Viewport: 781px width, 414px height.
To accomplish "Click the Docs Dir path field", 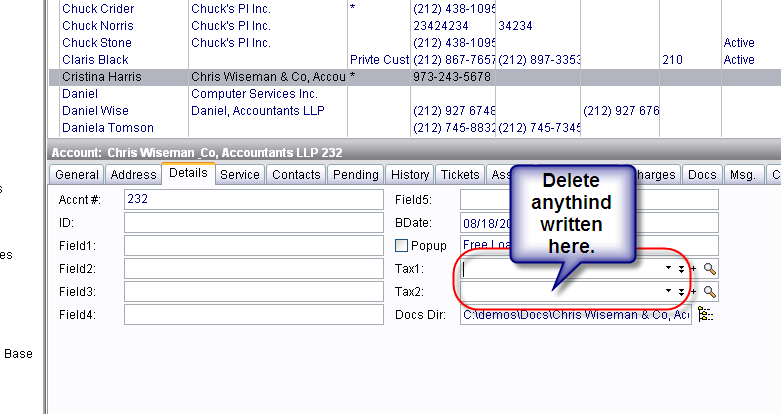I will [575, 316].
